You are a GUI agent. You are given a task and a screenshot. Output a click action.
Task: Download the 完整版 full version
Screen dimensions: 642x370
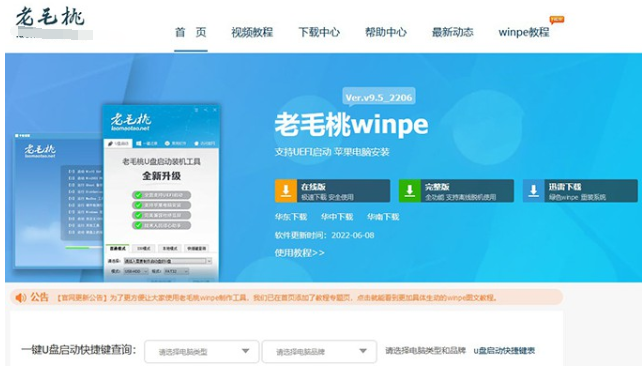coord(456,191)
